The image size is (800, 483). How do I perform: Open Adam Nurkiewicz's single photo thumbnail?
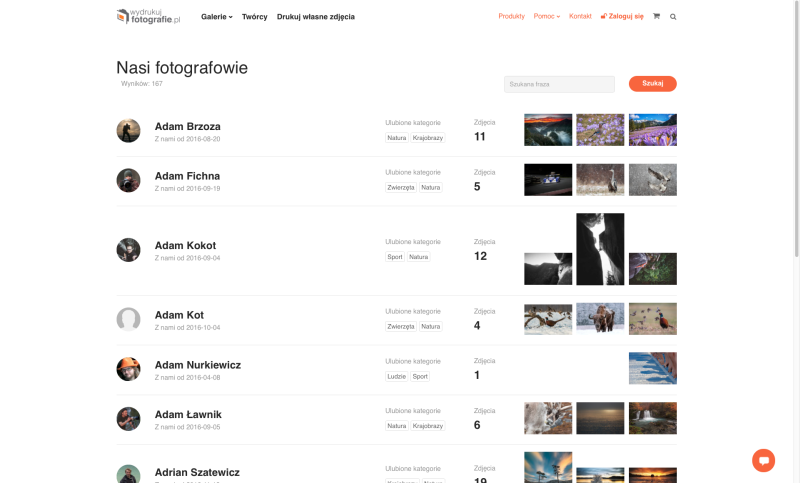[x=653, y=368]
